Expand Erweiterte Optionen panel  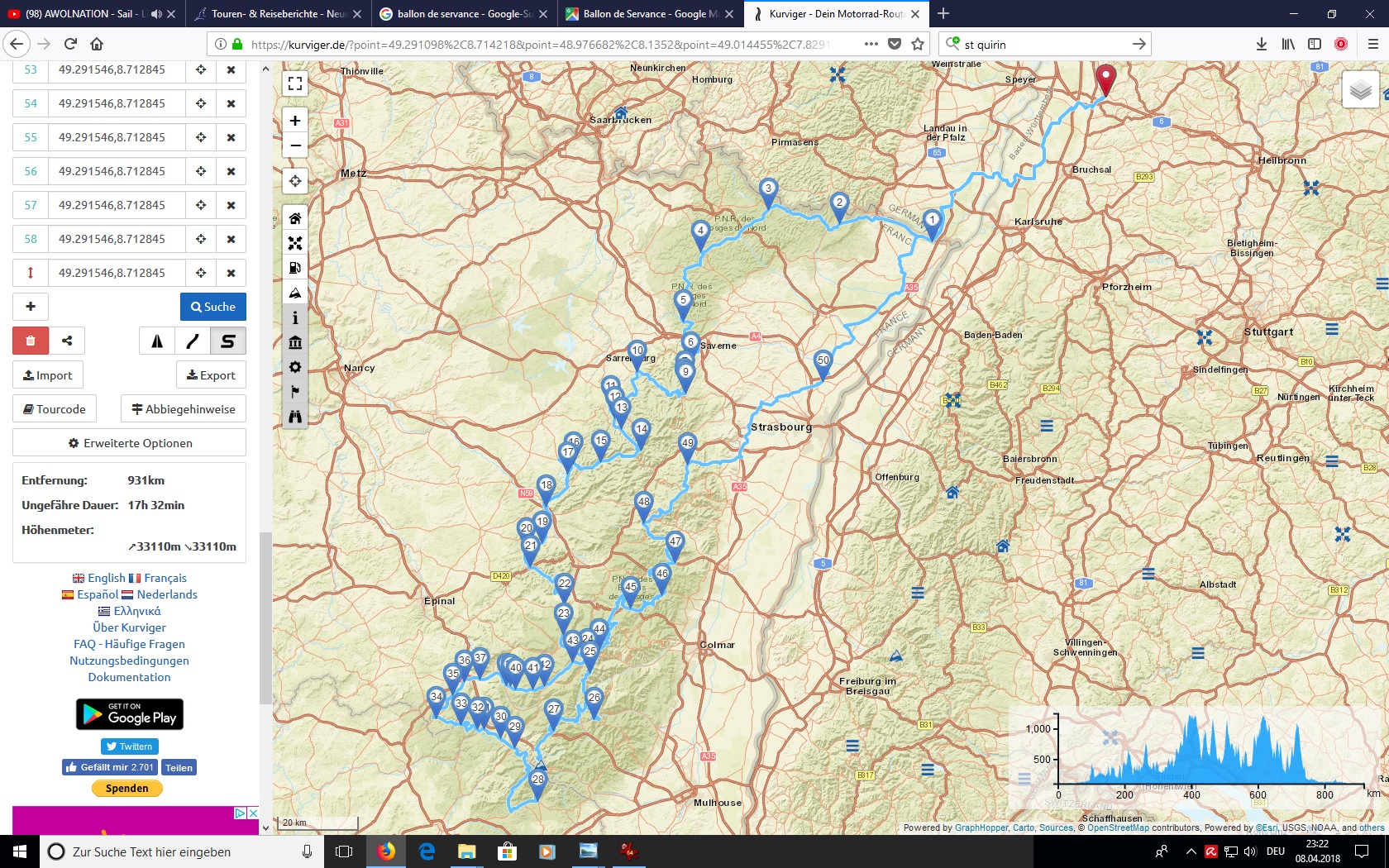[129, 443]
